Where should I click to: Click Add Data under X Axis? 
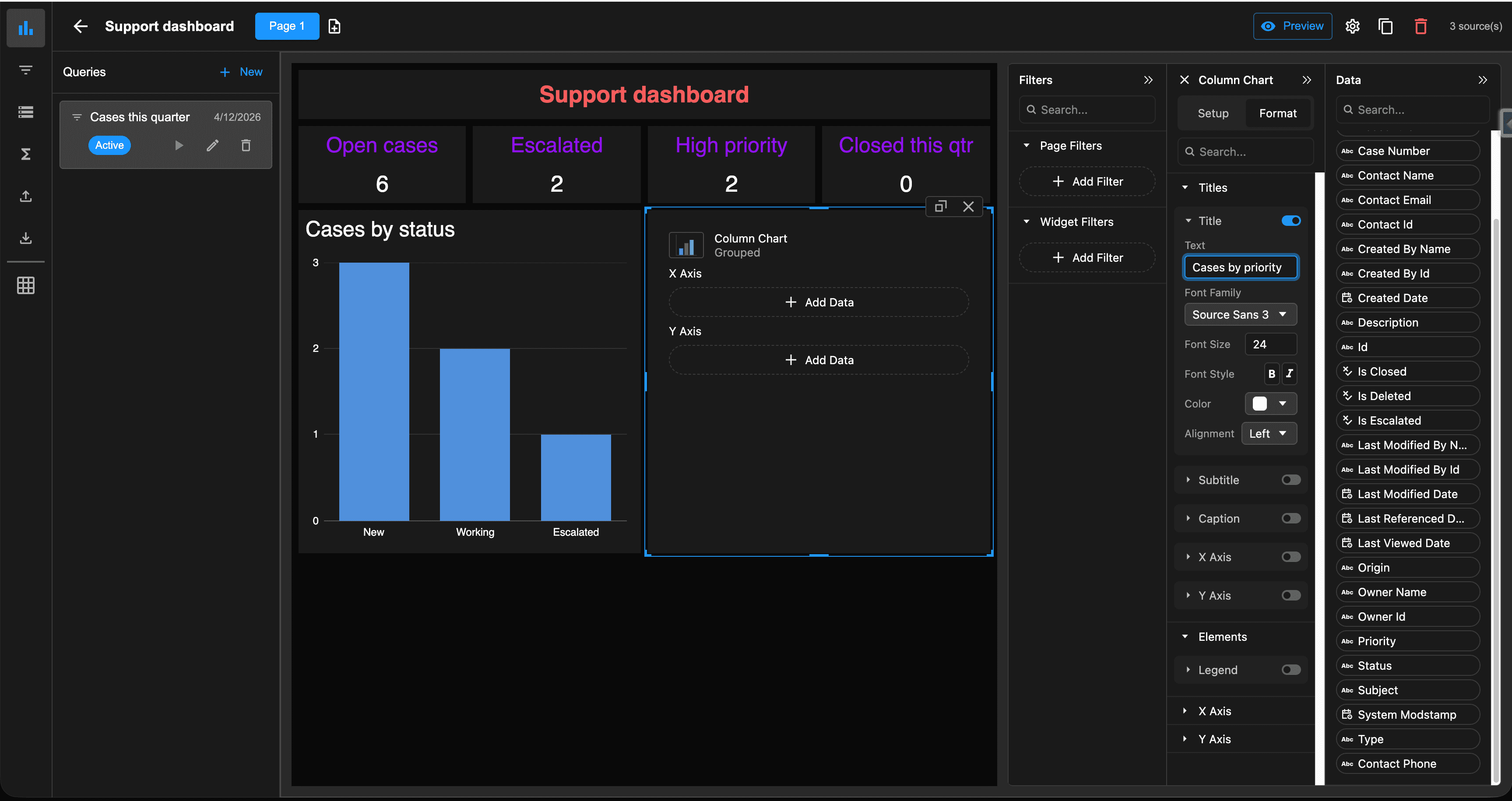point(818,302)
